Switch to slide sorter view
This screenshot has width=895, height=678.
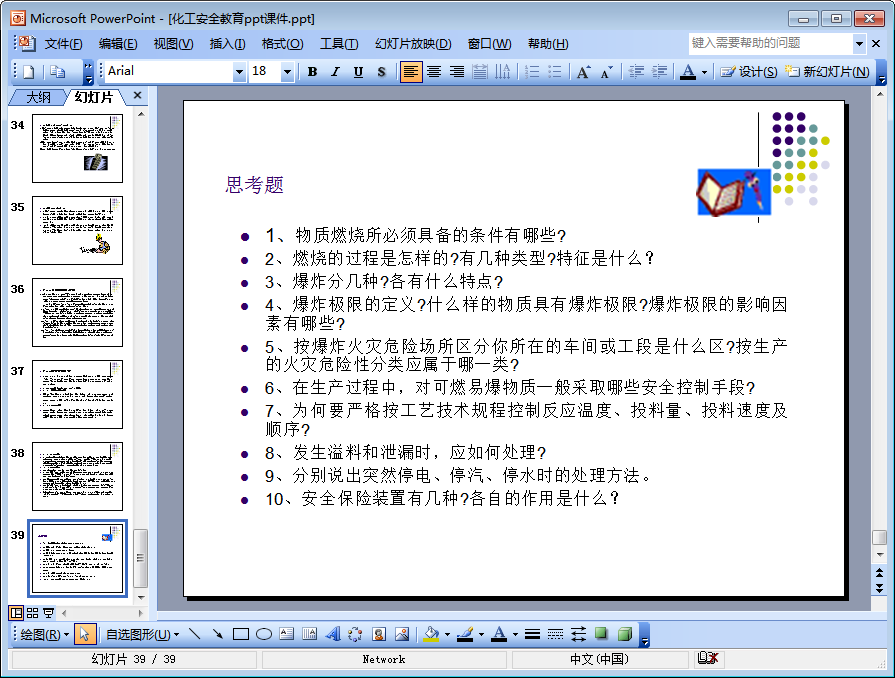[x=33, y=613]
